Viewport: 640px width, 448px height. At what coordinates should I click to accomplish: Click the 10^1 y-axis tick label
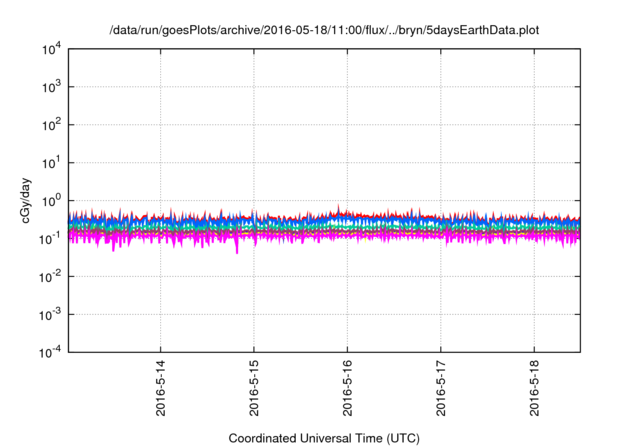[x=50, y=162]
